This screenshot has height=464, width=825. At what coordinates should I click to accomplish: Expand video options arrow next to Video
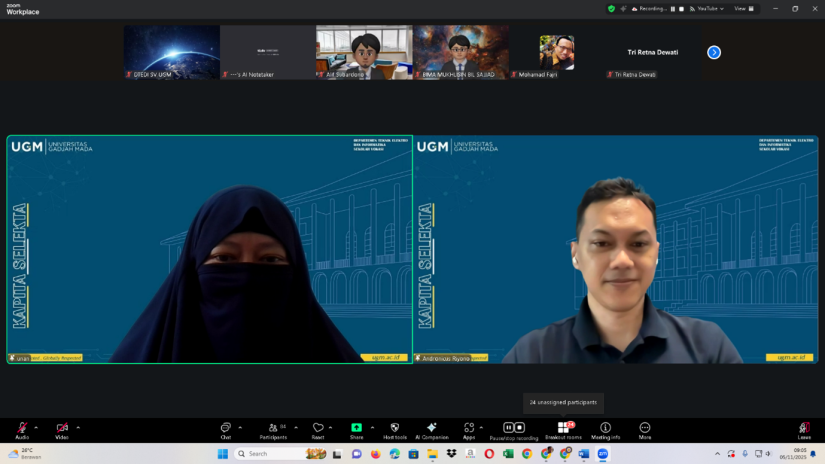[x=78, y=427]
